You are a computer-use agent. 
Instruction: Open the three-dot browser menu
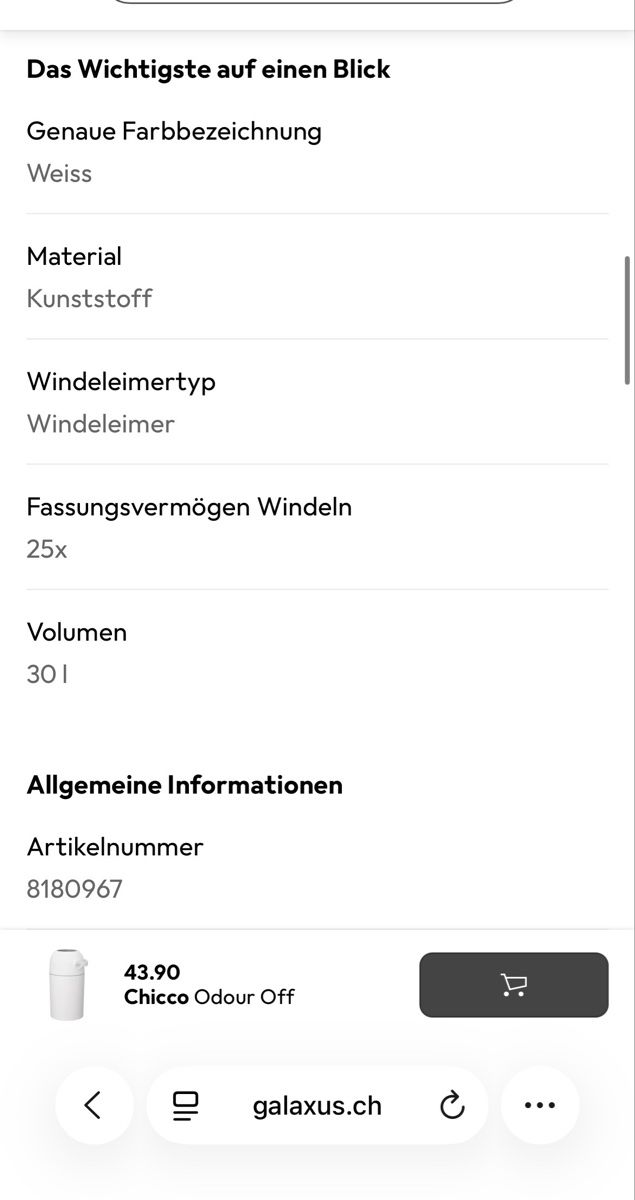[540, 1105]
